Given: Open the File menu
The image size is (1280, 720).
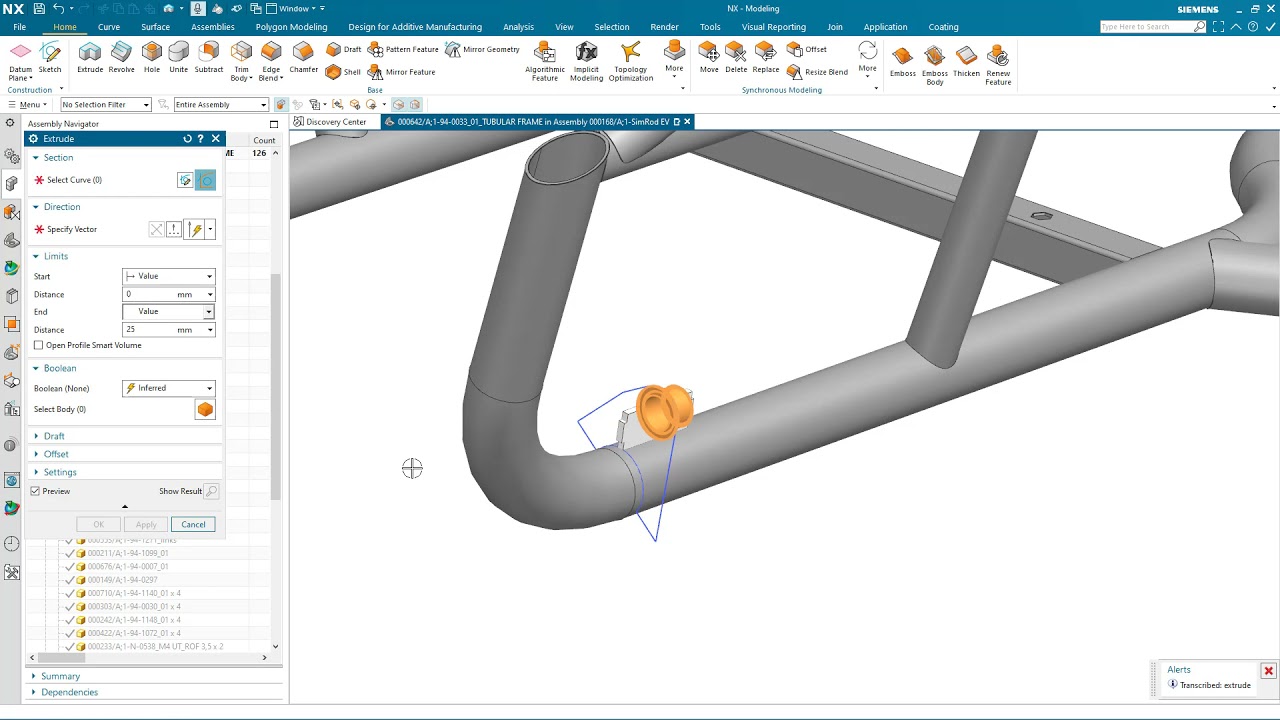Looking at the screenshot, I should pos(19,27).
